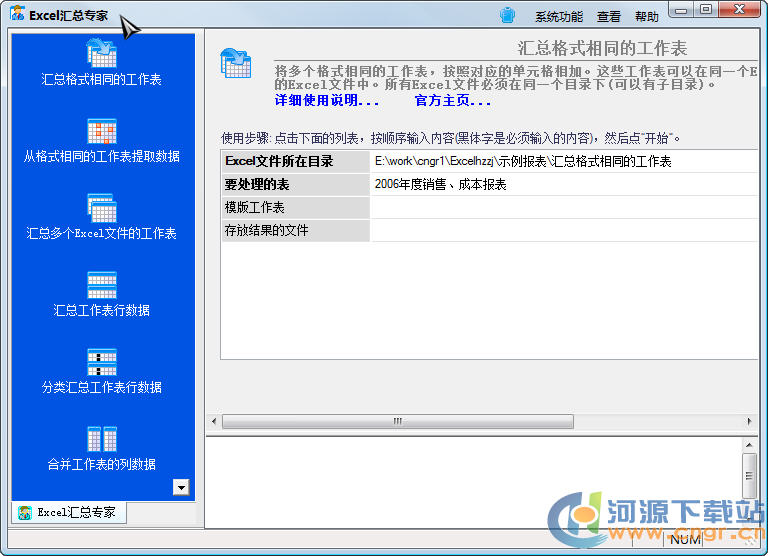This screenshot has width=768, height=556.
Task: Select the 从格式相同的工作表提取数据 icon
Action: [x=102, y=131]
